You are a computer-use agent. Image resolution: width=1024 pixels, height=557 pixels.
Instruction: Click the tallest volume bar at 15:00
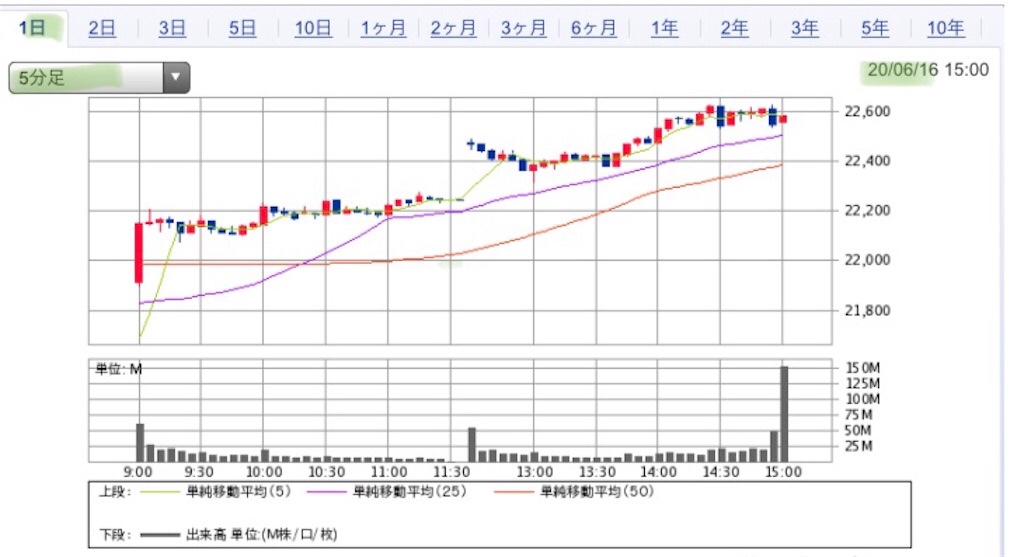point(784,414)
